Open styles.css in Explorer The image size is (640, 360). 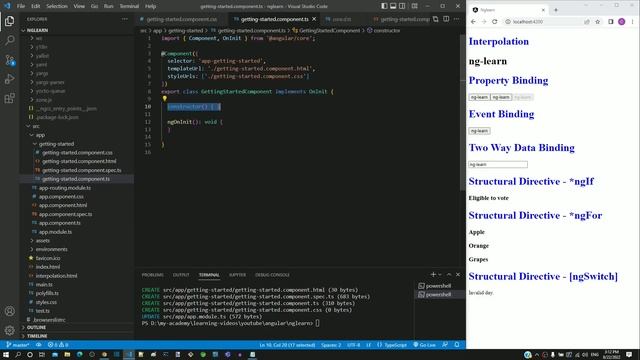tap(46, 302)
